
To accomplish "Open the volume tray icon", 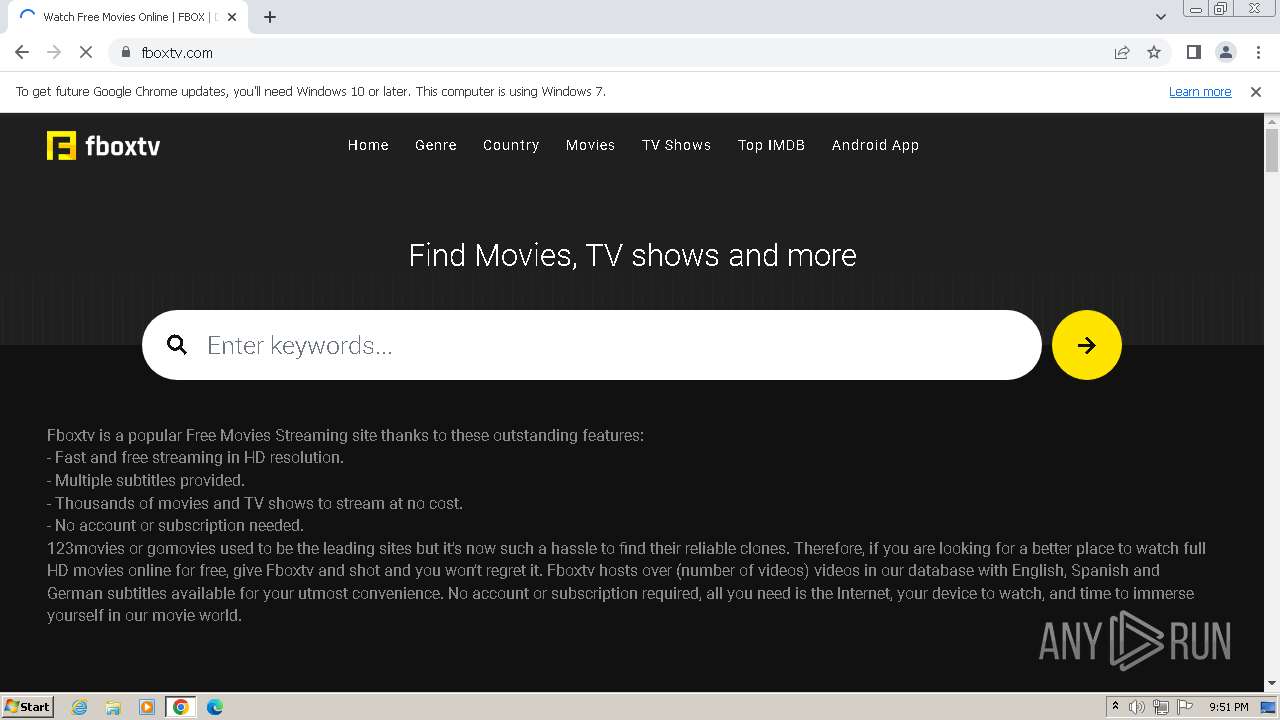I will [1137, 707].
